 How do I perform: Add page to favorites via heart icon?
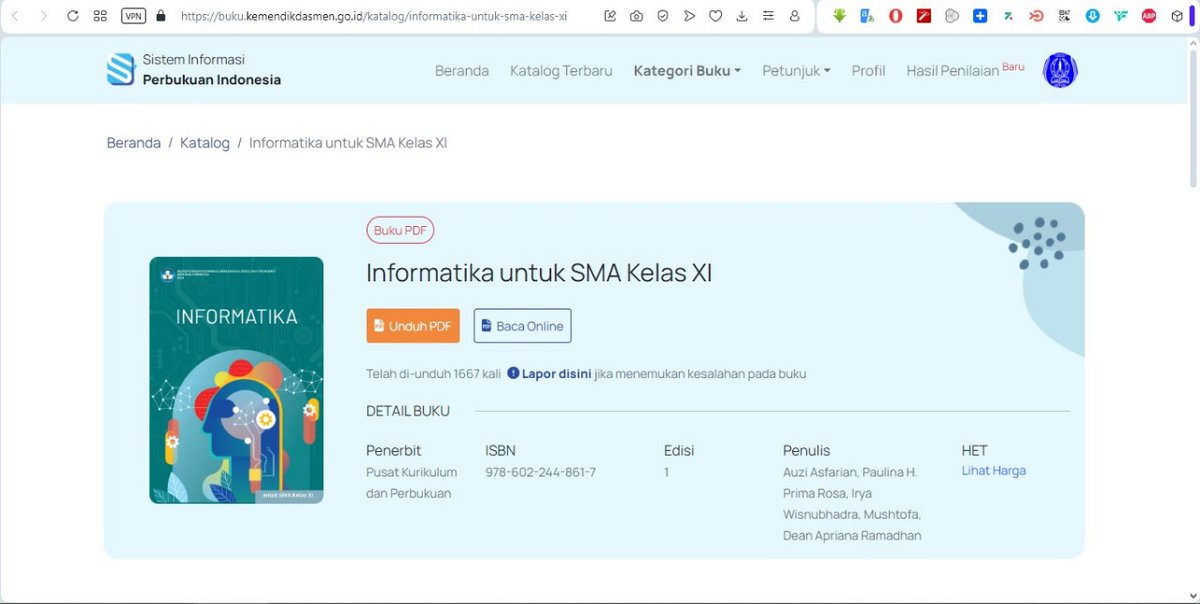[715, 15]
